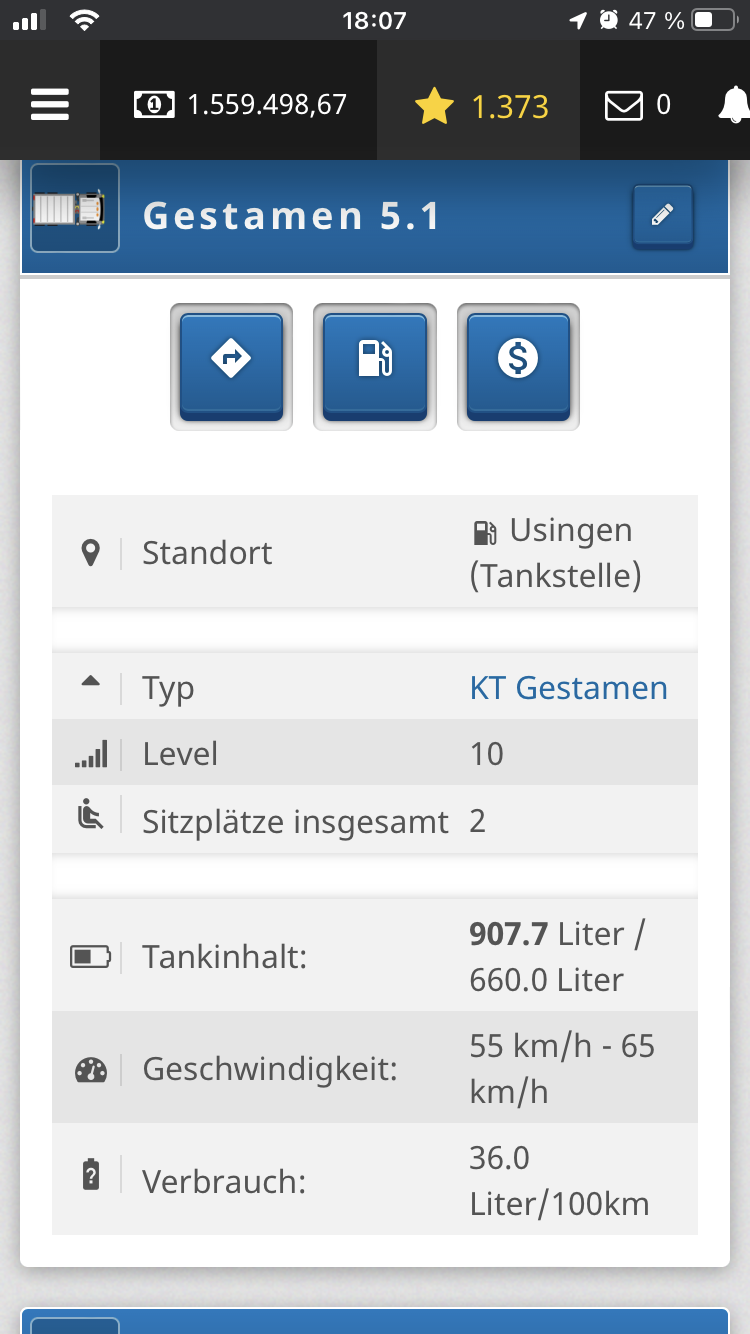This screenshot has height=1334, width=750.
Task: Click the Gestamen truck thumbnail
Action: (75, 209)
